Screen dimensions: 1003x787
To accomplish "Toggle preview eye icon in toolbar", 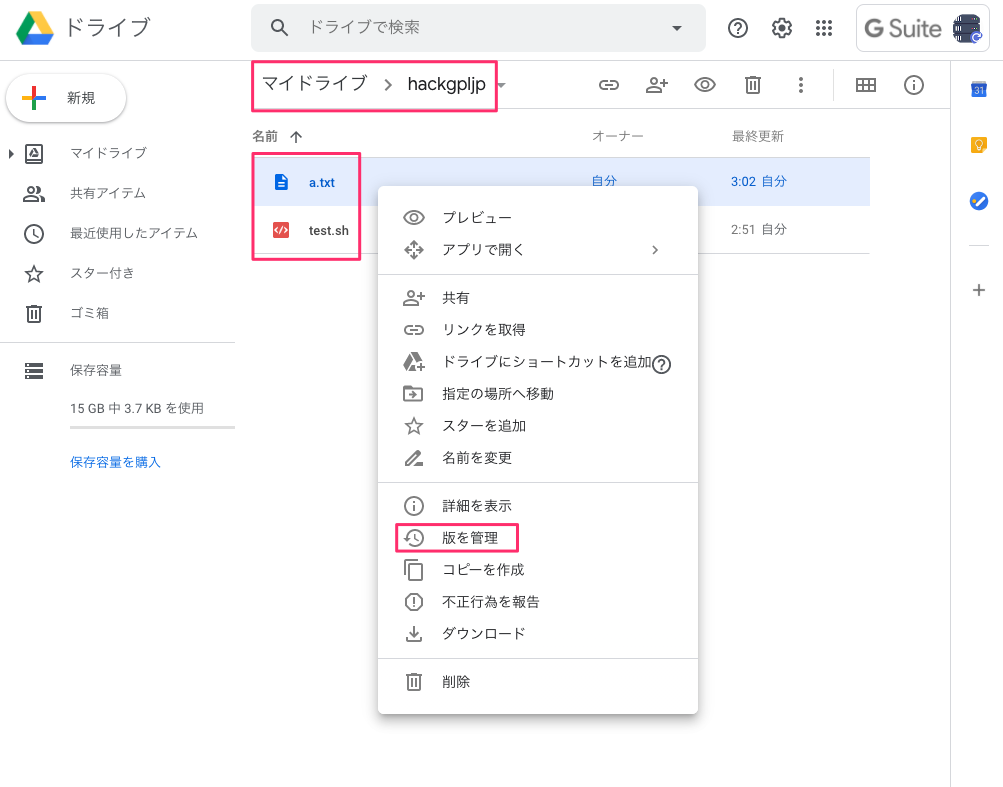I will 705,85.
